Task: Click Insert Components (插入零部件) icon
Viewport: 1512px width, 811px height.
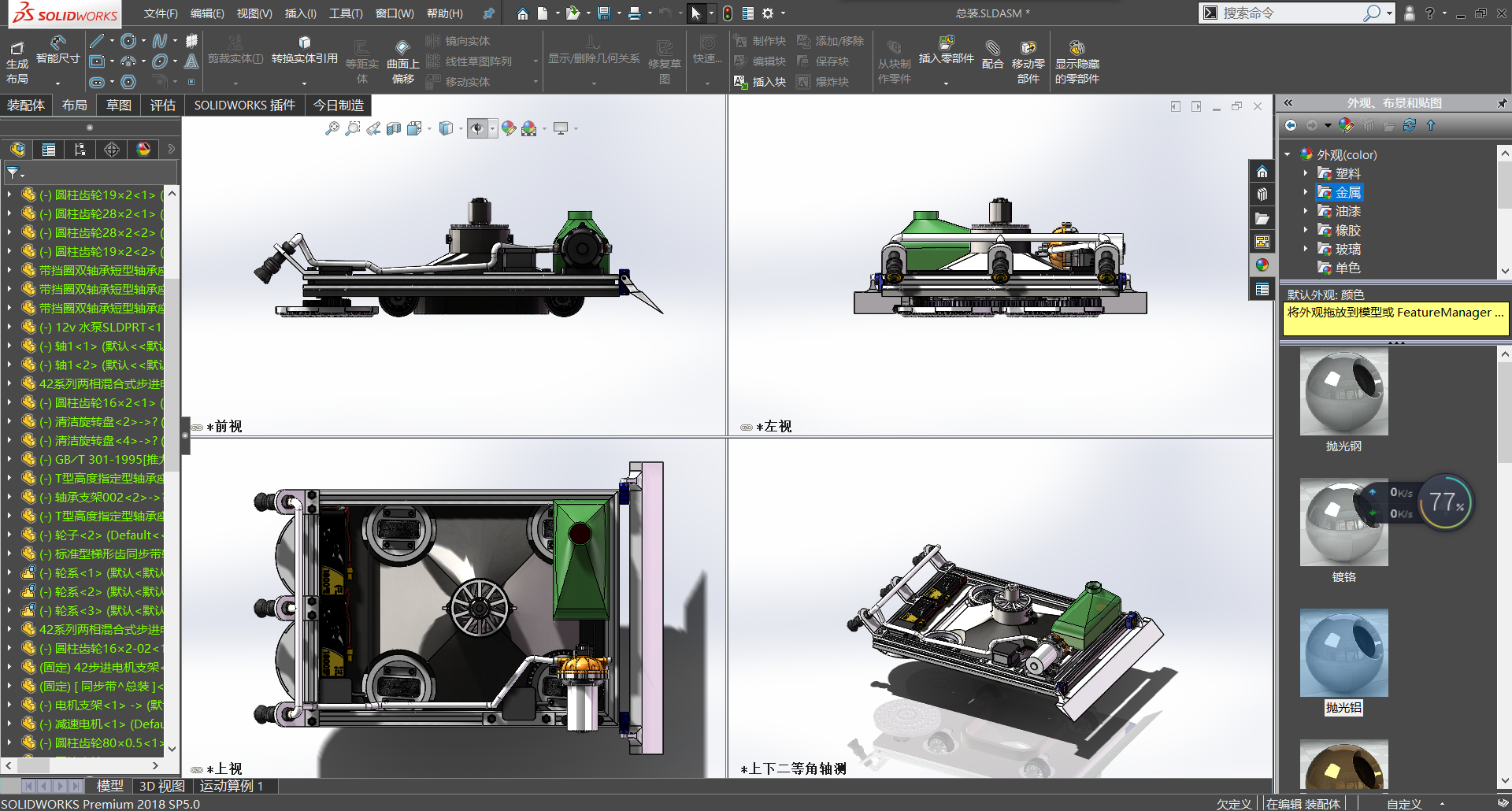Action: click(x=946, y=44)
